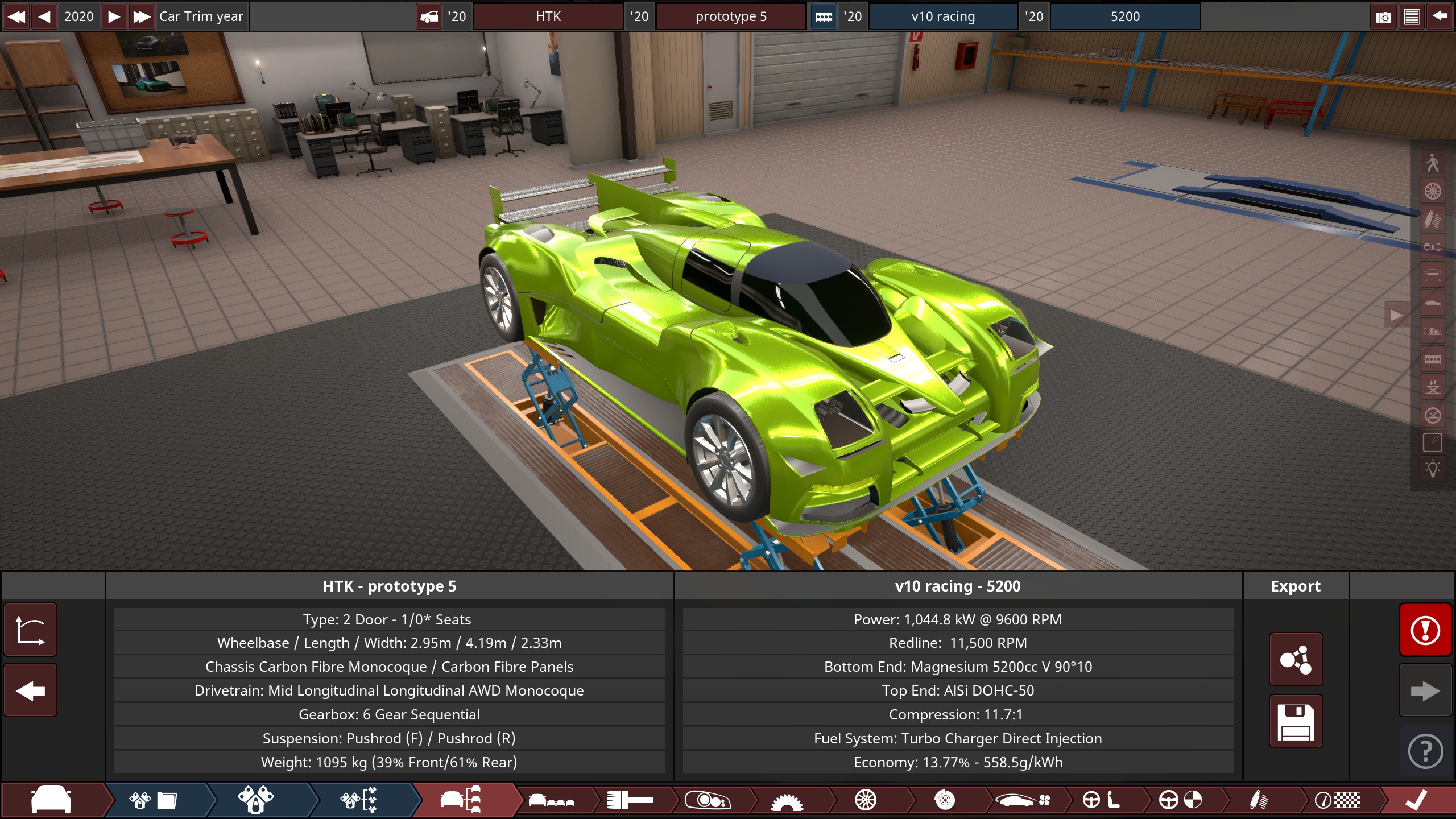
Task: Open the engine family folder tab
Action: point(154,800)
